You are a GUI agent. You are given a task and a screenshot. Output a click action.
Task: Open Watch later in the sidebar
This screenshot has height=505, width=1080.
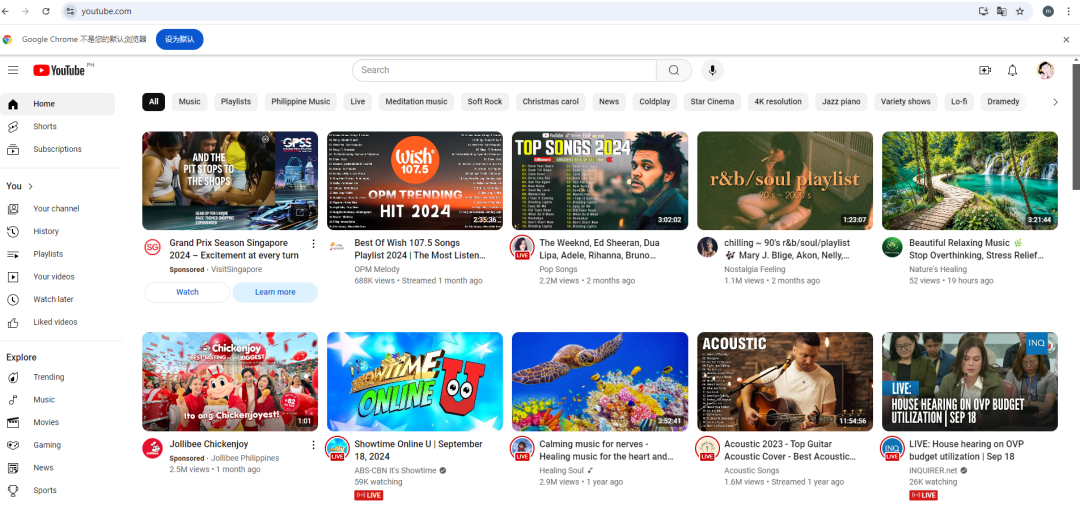point(58,300)
